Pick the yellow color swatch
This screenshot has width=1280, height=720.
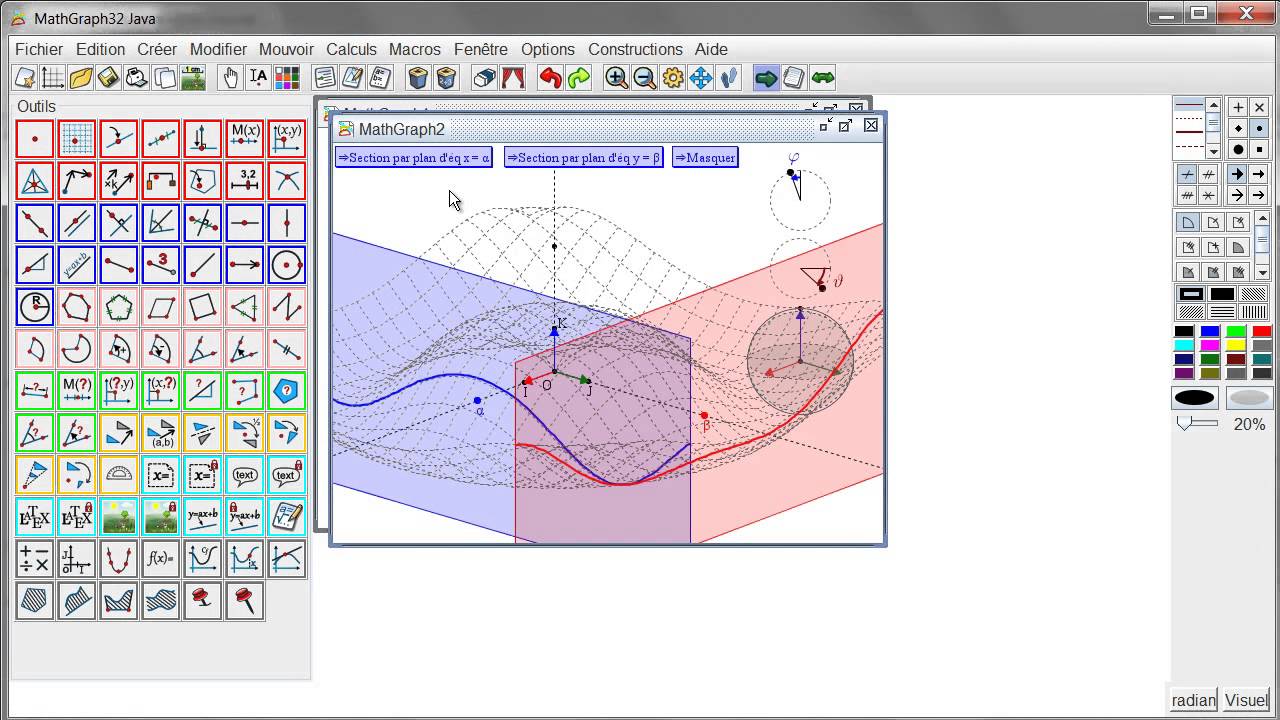pos(1236,346)
